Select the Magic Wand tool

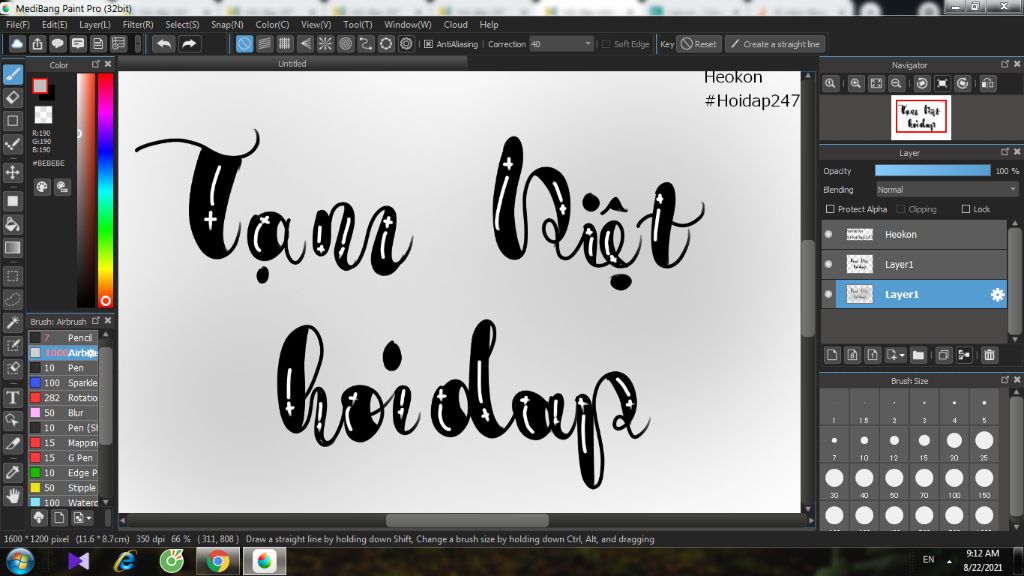click(x=12, y=322)
